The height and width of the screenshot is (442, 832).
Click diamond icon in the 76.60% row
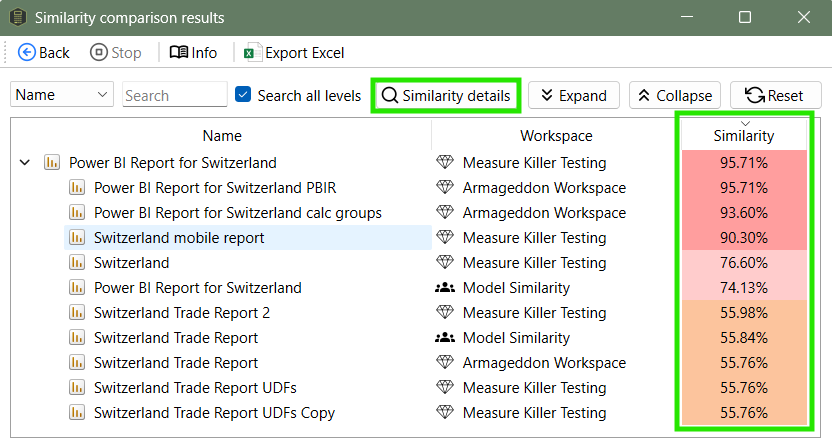pyautogui.click(x=445, y=262)
